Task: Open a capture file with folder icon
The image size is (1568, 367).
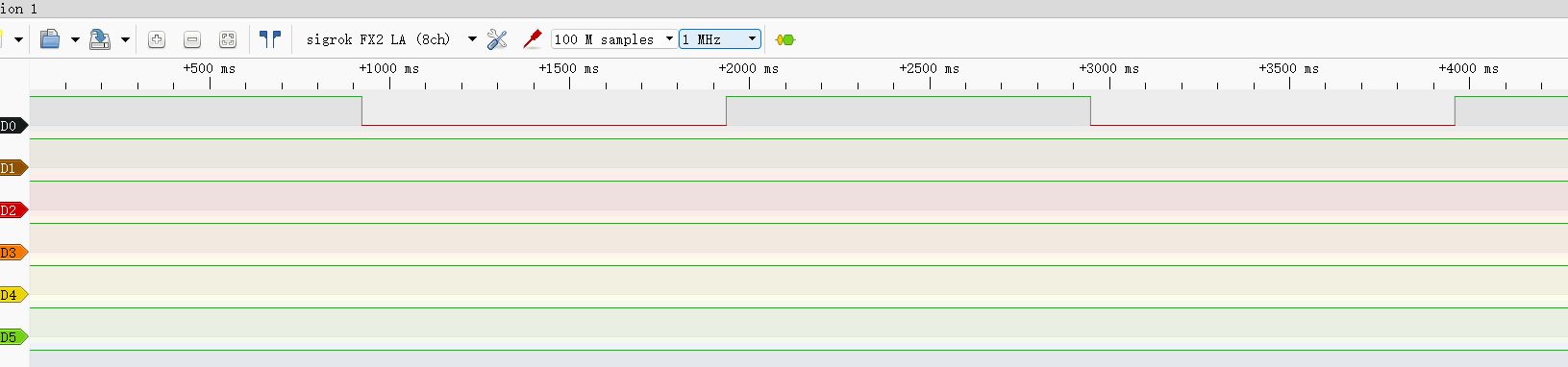Action: click(50, 39)
